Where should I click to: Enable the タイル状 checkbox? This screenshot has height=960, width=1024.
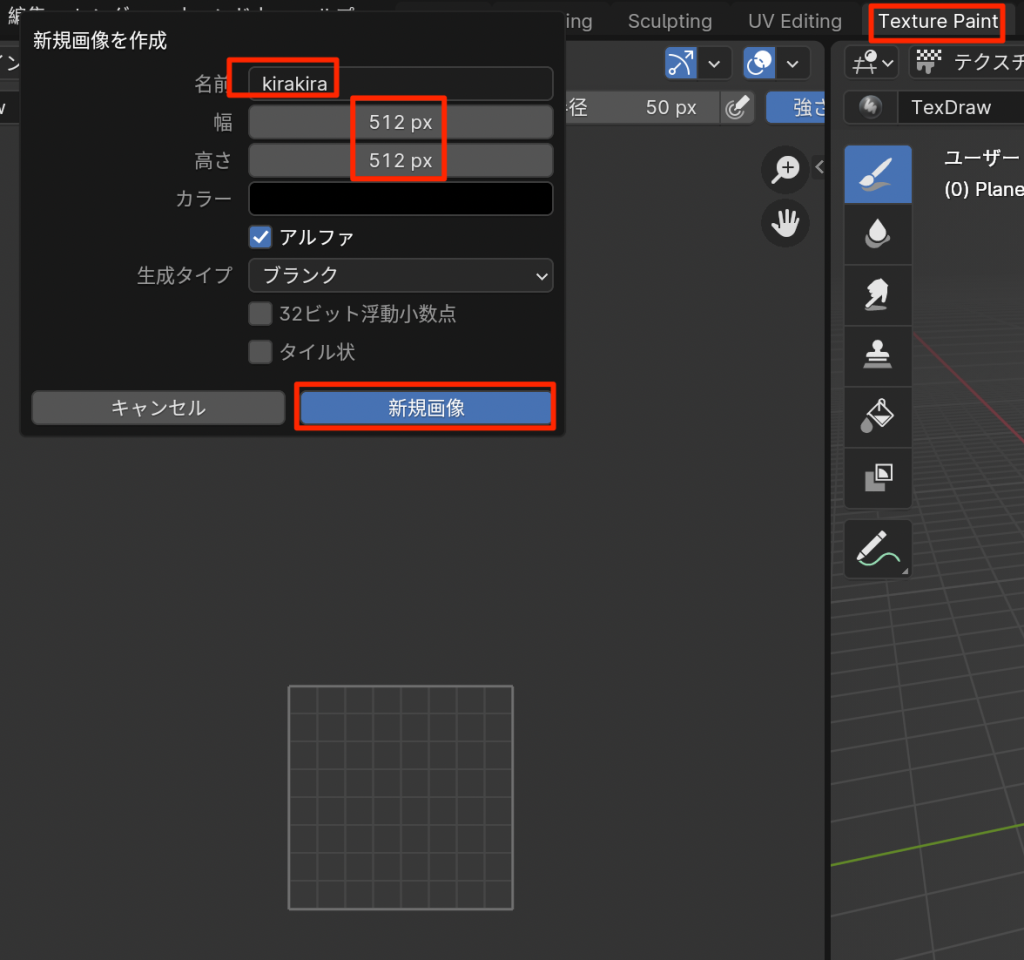point(261,352)
